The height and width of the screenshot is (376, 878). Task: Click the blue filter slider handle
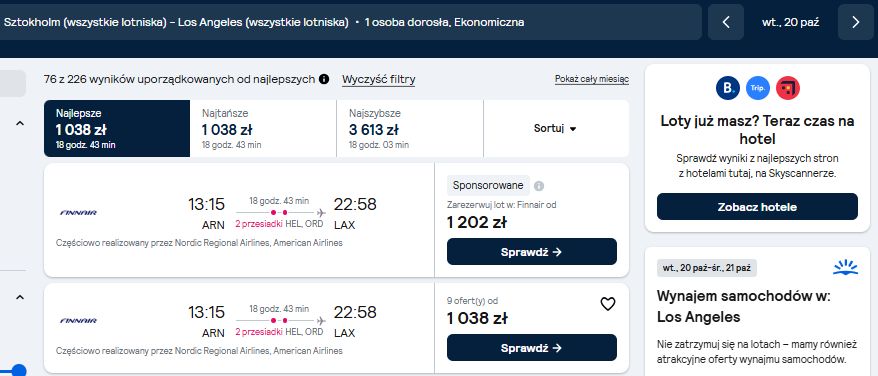click(x=19, y=370)
